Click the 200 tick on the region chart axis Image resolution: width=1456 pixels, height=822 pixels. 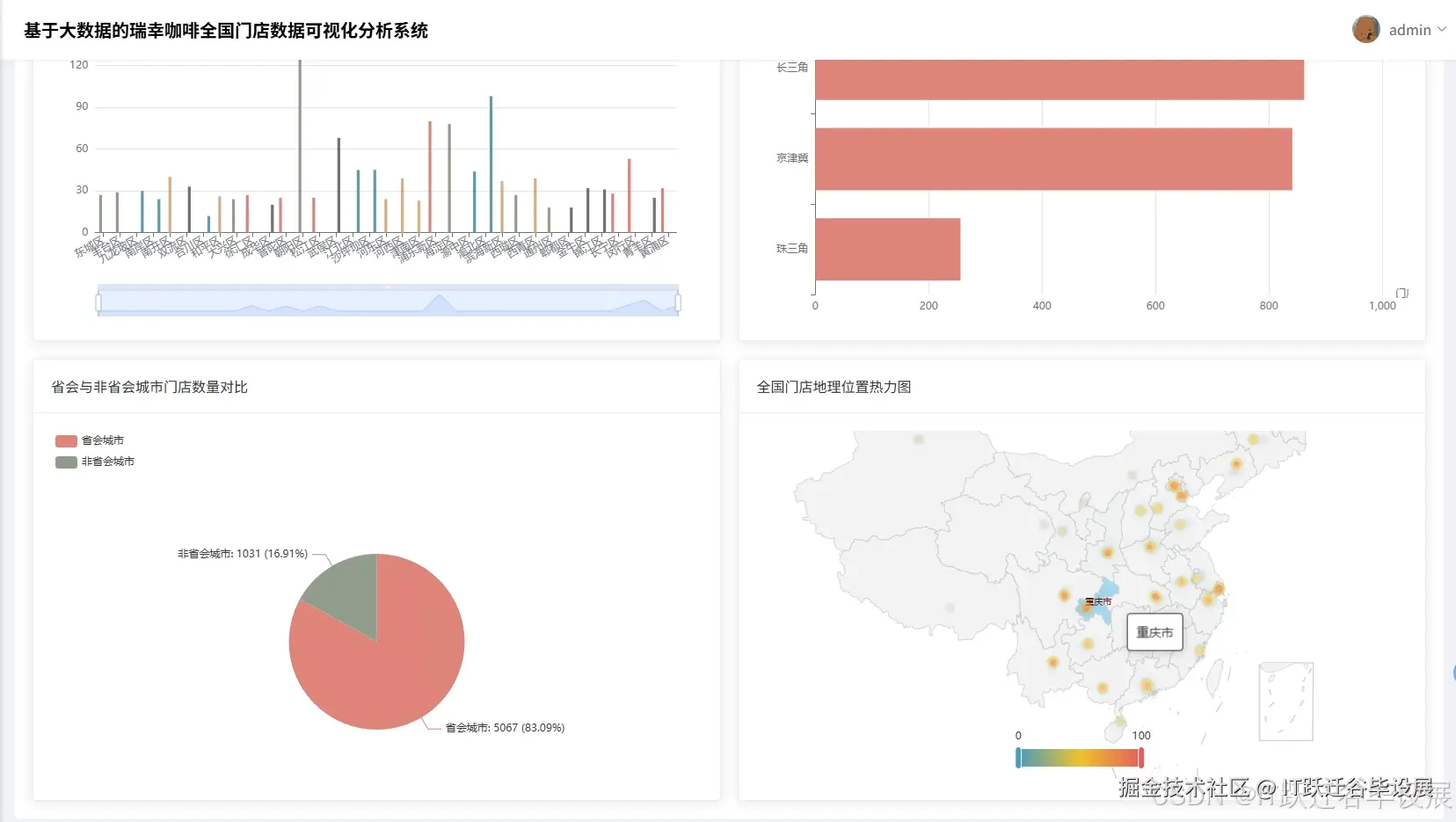tap(928, 306)
